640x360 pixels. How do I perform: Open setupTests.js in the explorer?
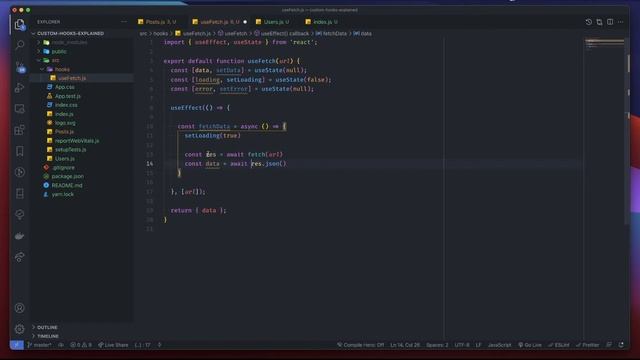[71, 150]
